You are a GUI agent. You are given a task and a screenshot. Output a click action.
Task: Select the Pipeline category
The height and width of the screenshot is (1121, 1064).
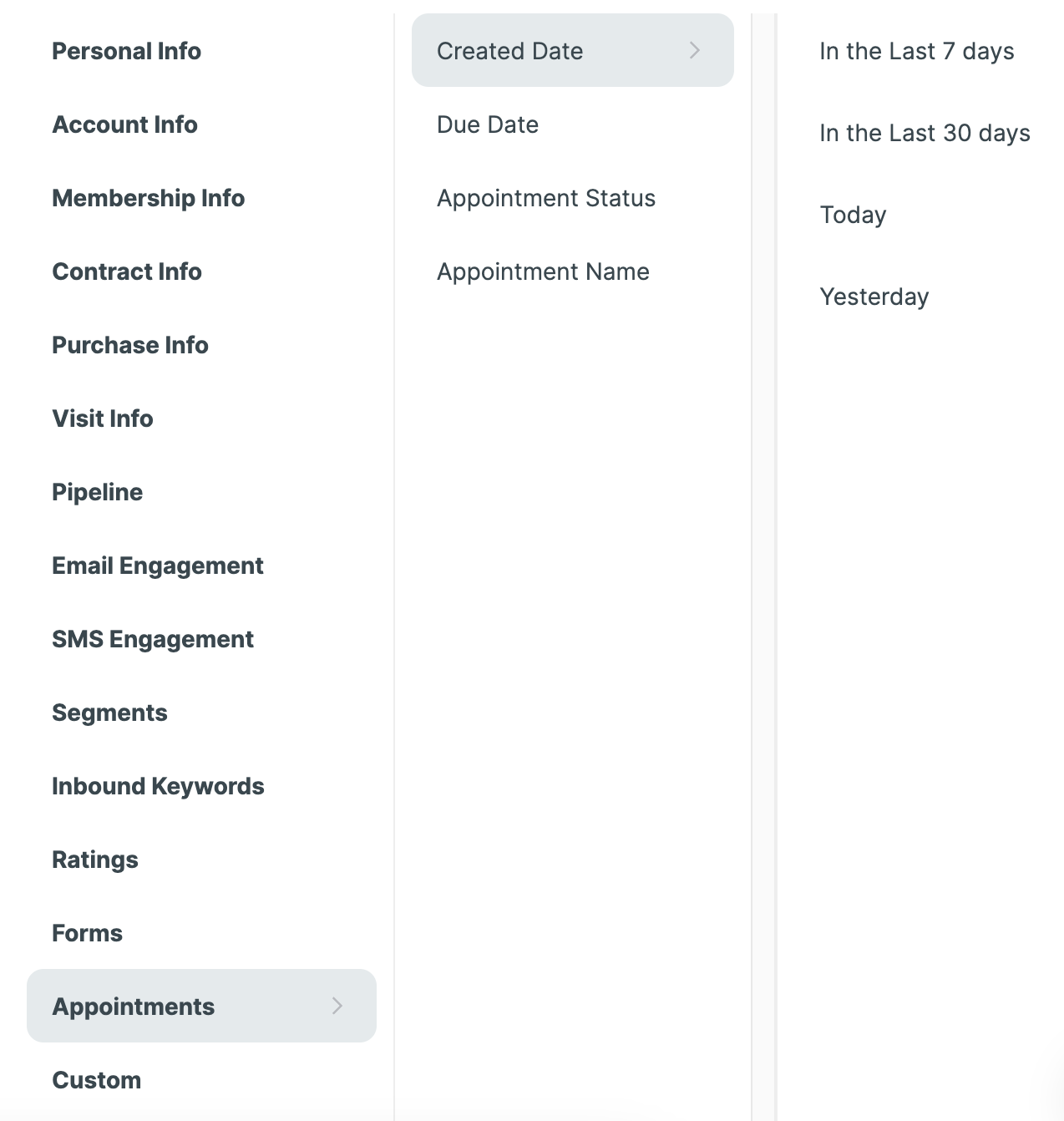97,492
